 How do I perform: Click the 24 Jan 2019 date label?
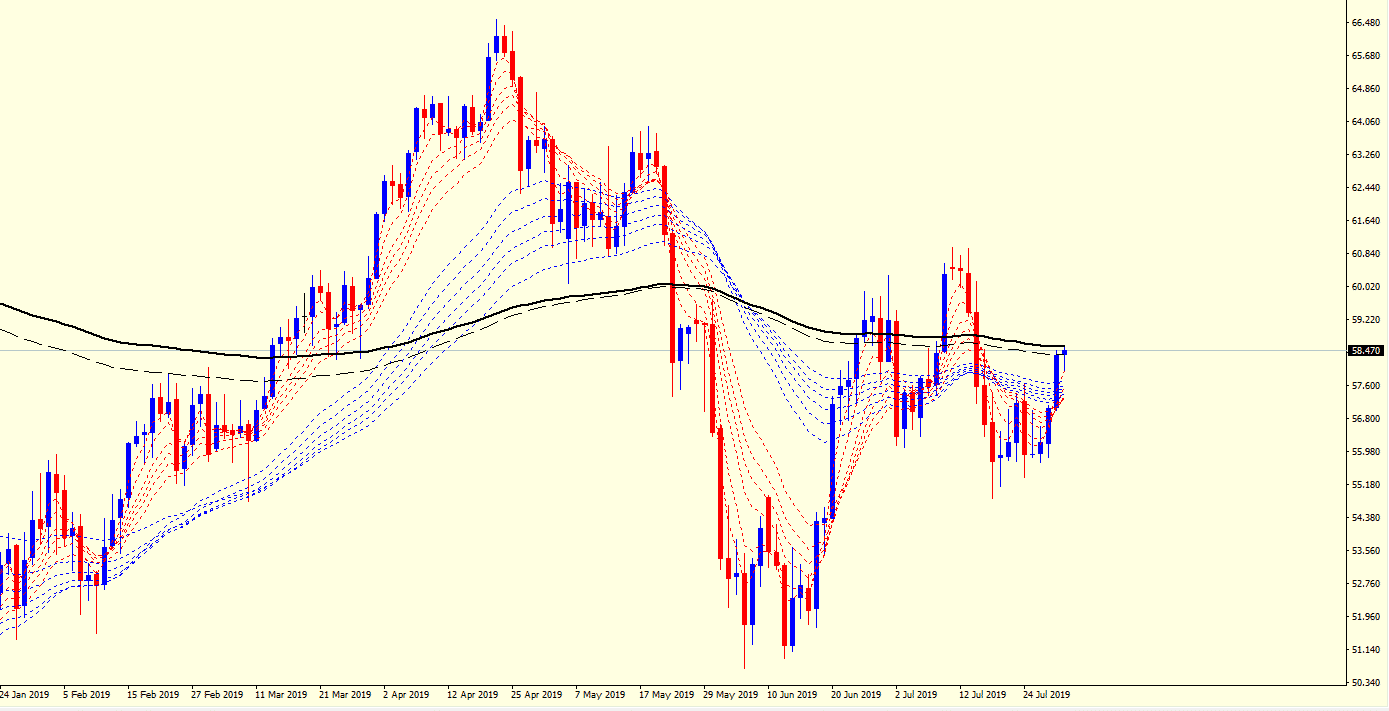(25, 695)
